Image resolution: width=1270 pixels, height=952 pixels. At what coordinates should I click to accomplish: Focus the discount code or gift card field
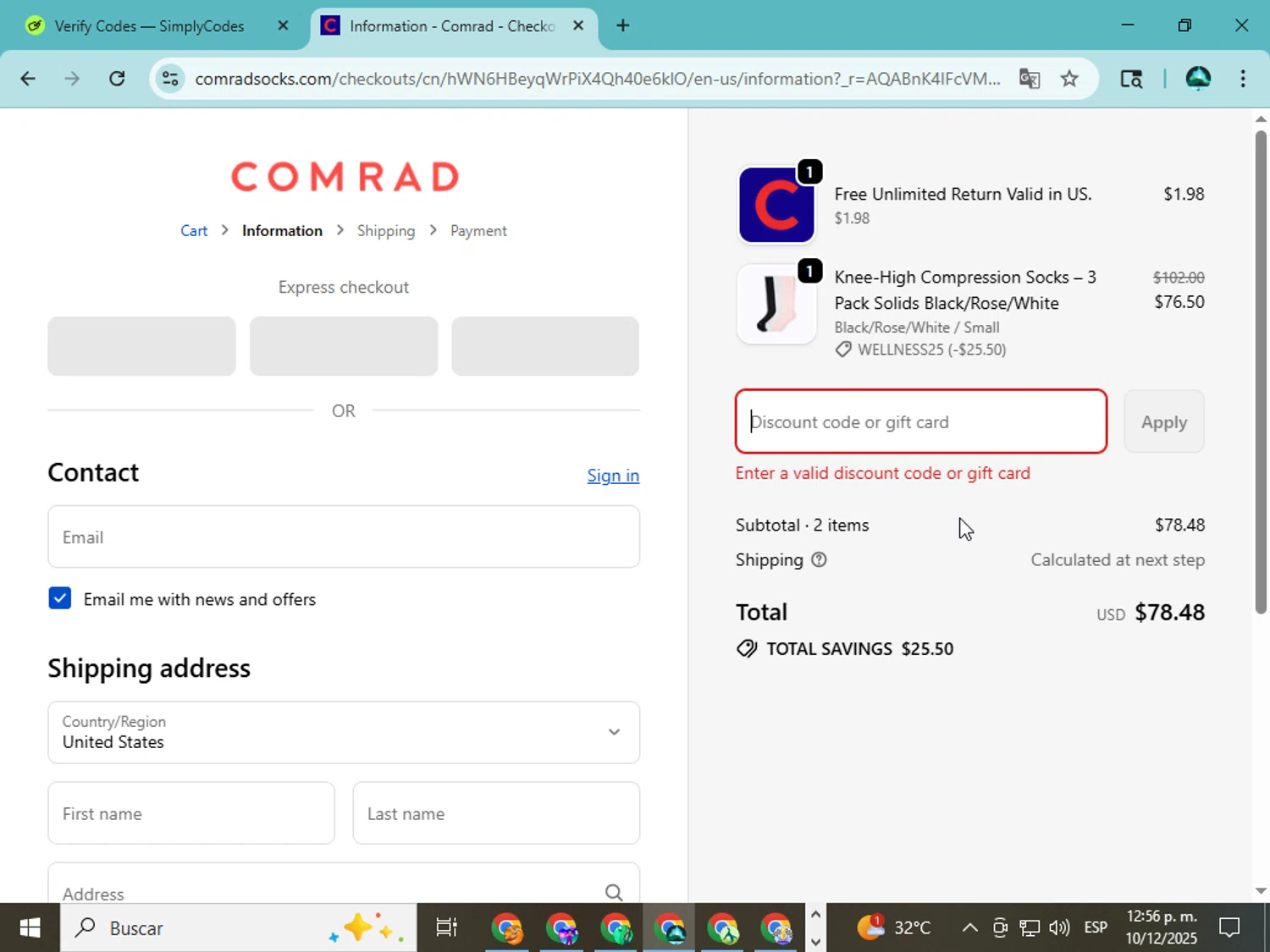point(921,421)
